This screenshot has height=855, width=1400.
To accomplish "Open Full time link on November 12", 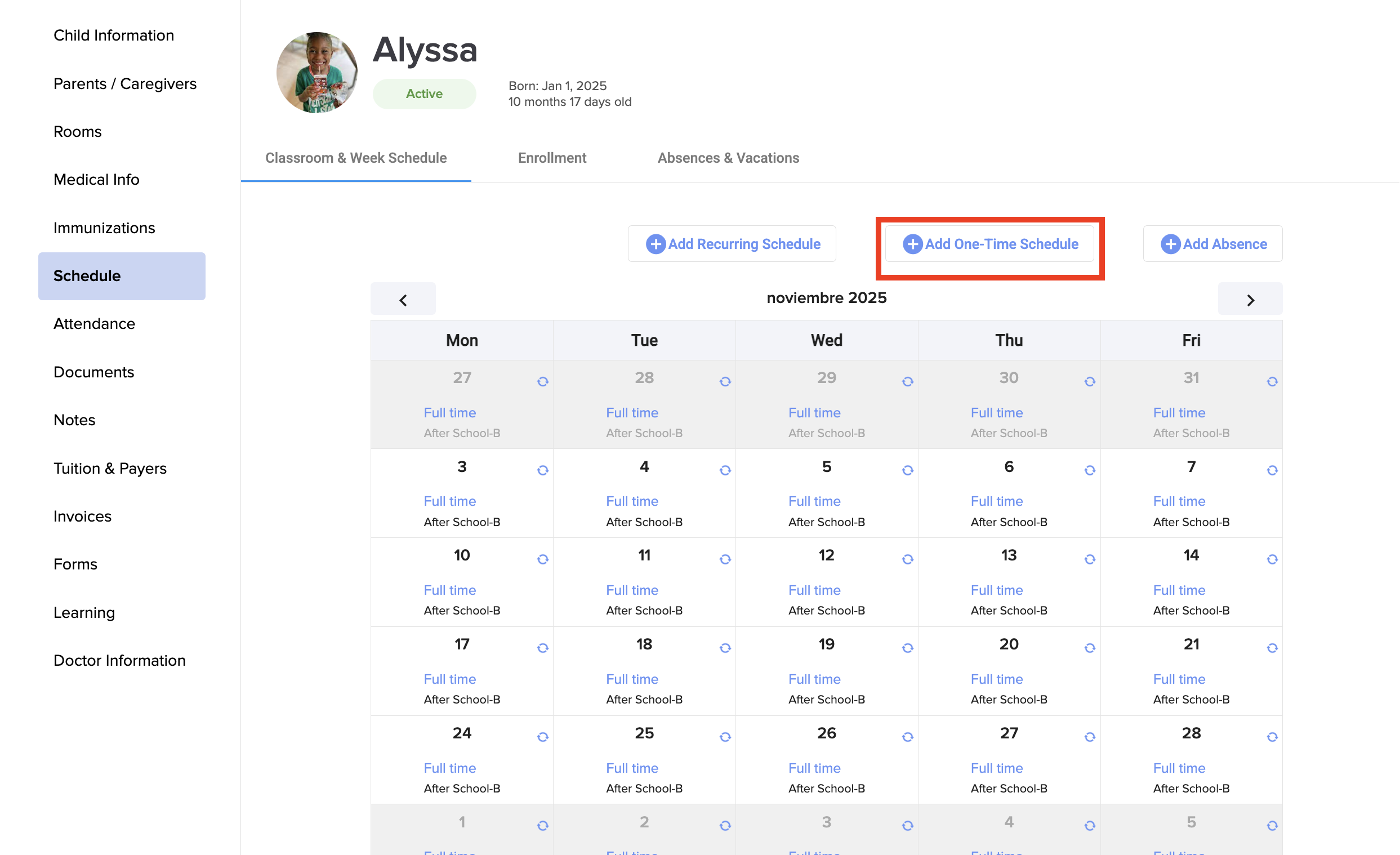I will [814, 590].
